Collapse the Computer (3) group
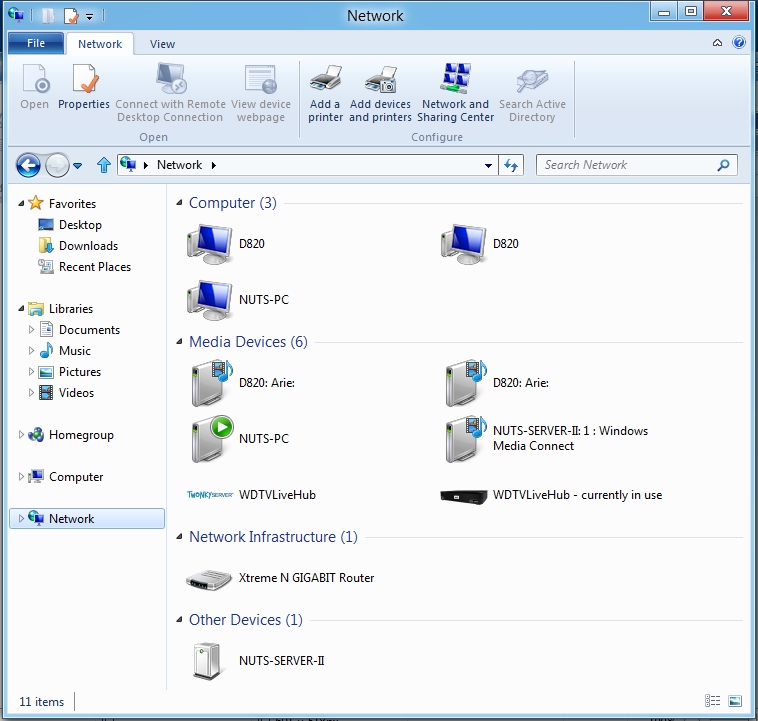The width and height of the screenshot is (758, 721). [179, 203]
